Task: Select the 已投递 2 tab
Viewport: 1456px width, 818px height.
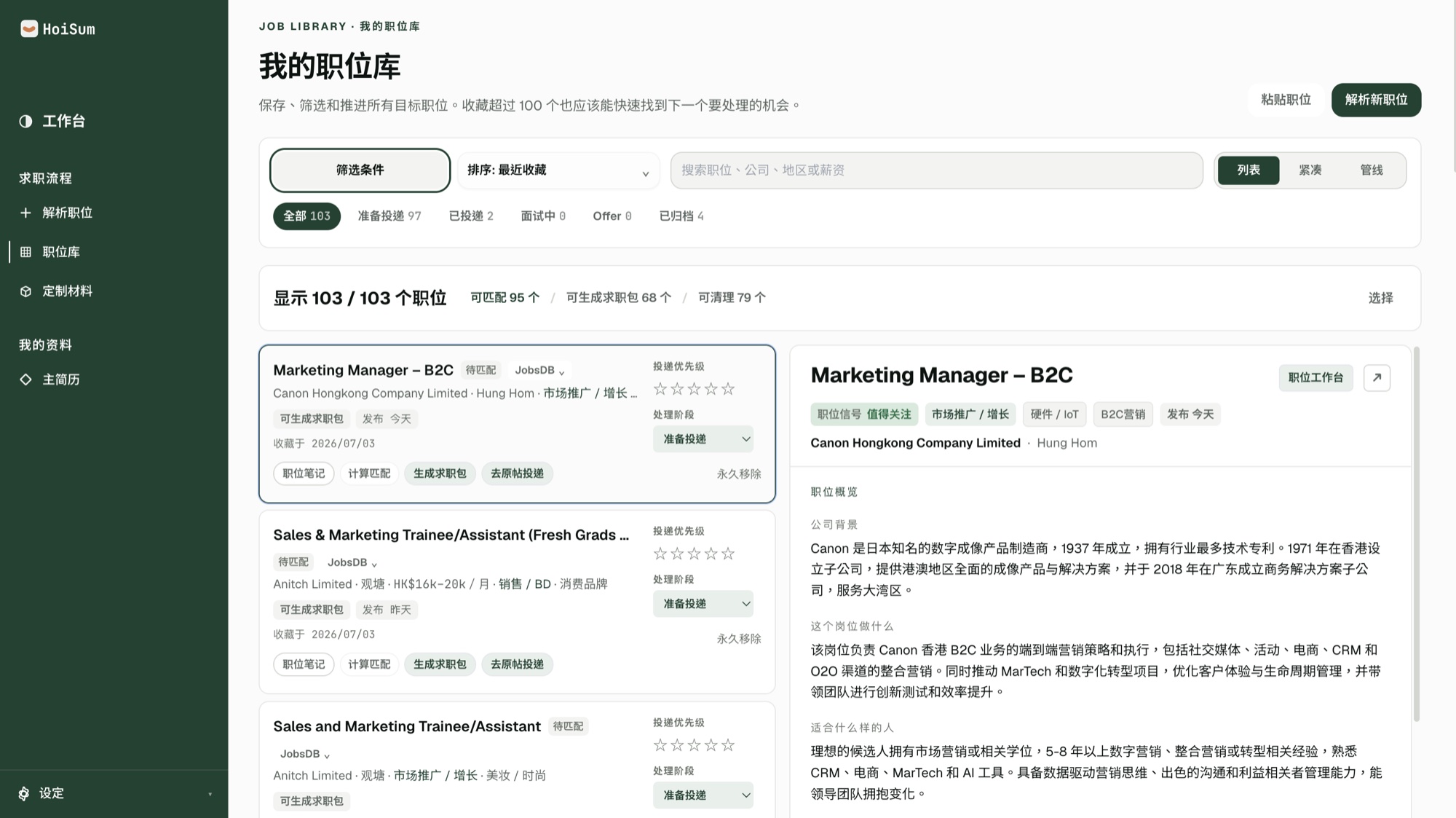Action: (x=471, y=216)
